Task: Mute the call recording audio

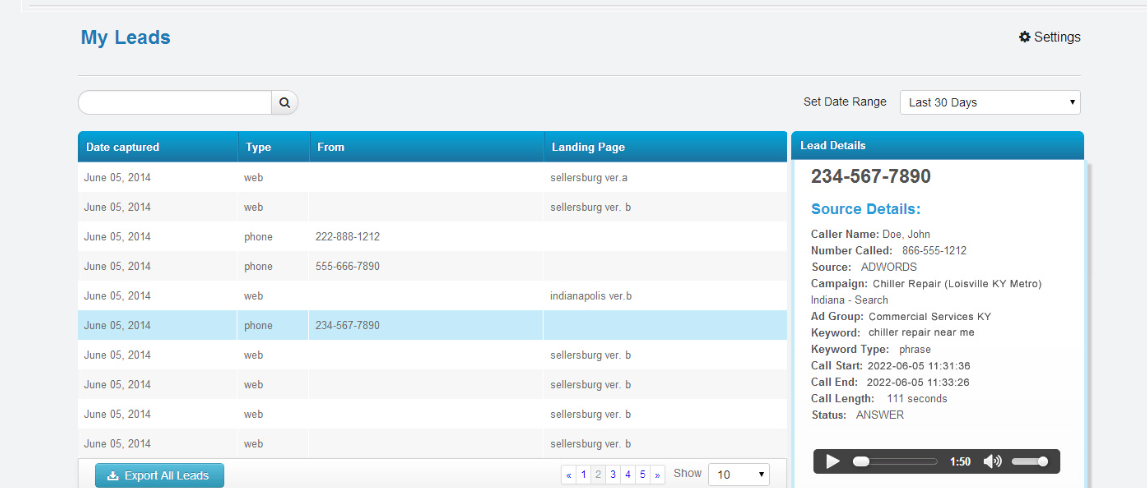Action: (992, 461)
